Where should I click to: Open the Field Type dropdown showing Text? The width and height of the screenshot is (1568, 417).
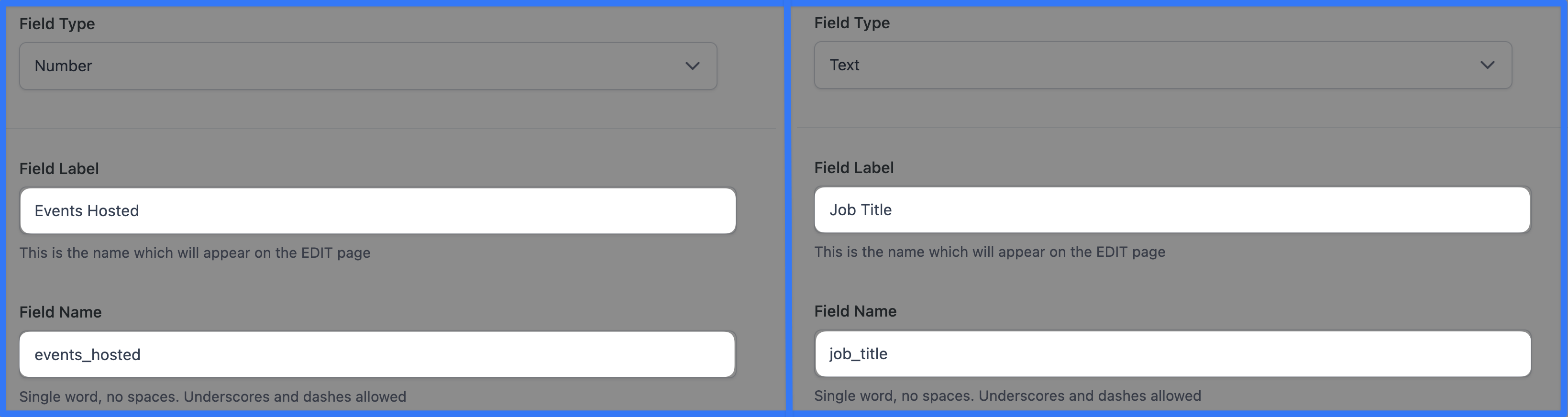1163,65
